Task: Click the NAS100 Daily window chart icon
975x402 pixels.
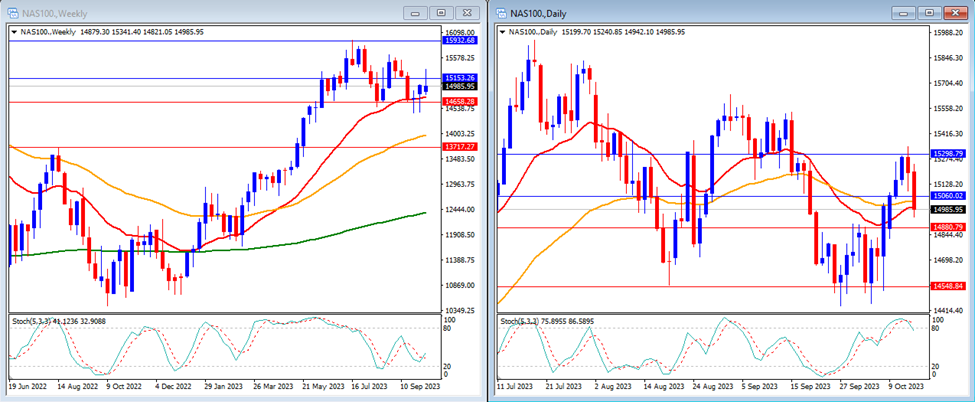Action: 502,12
